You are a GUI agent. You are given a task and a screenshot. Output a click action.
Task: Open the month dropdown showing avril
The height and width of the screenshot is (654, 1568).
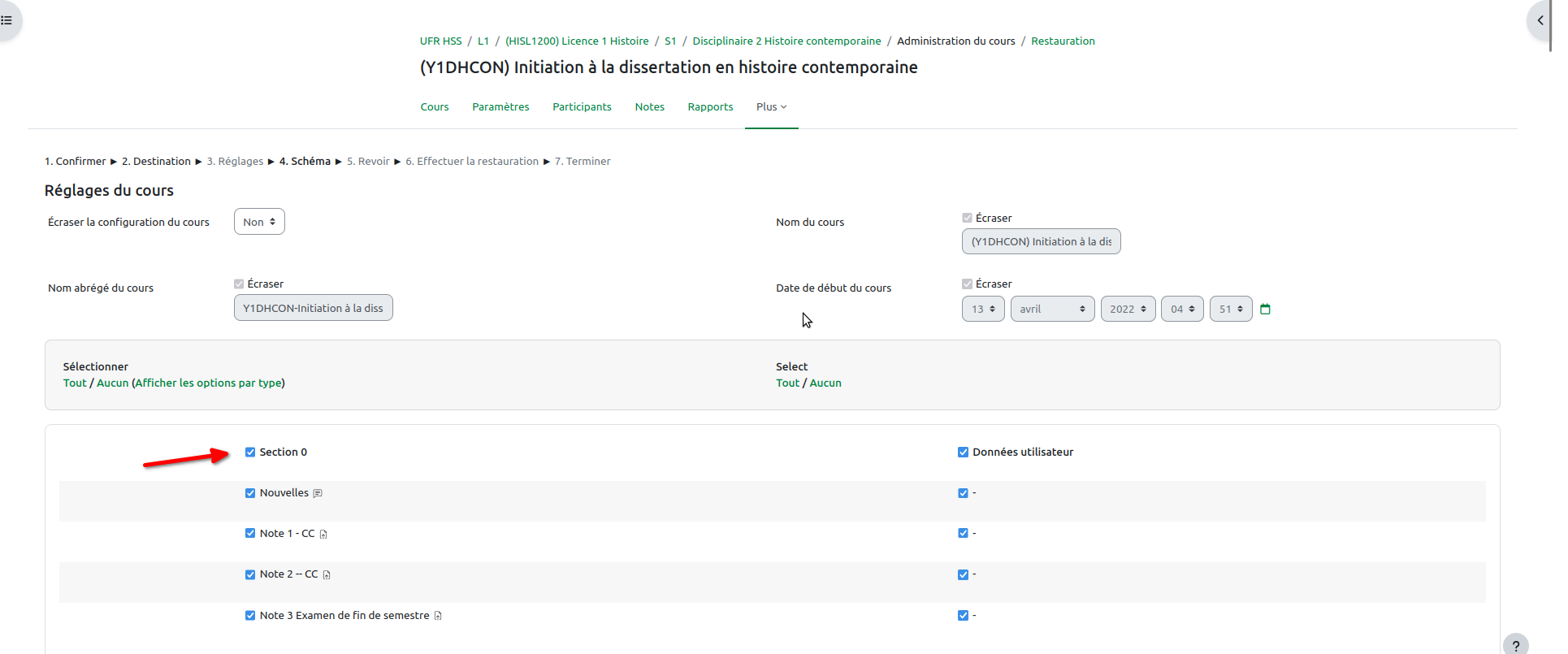(1052, 310)
